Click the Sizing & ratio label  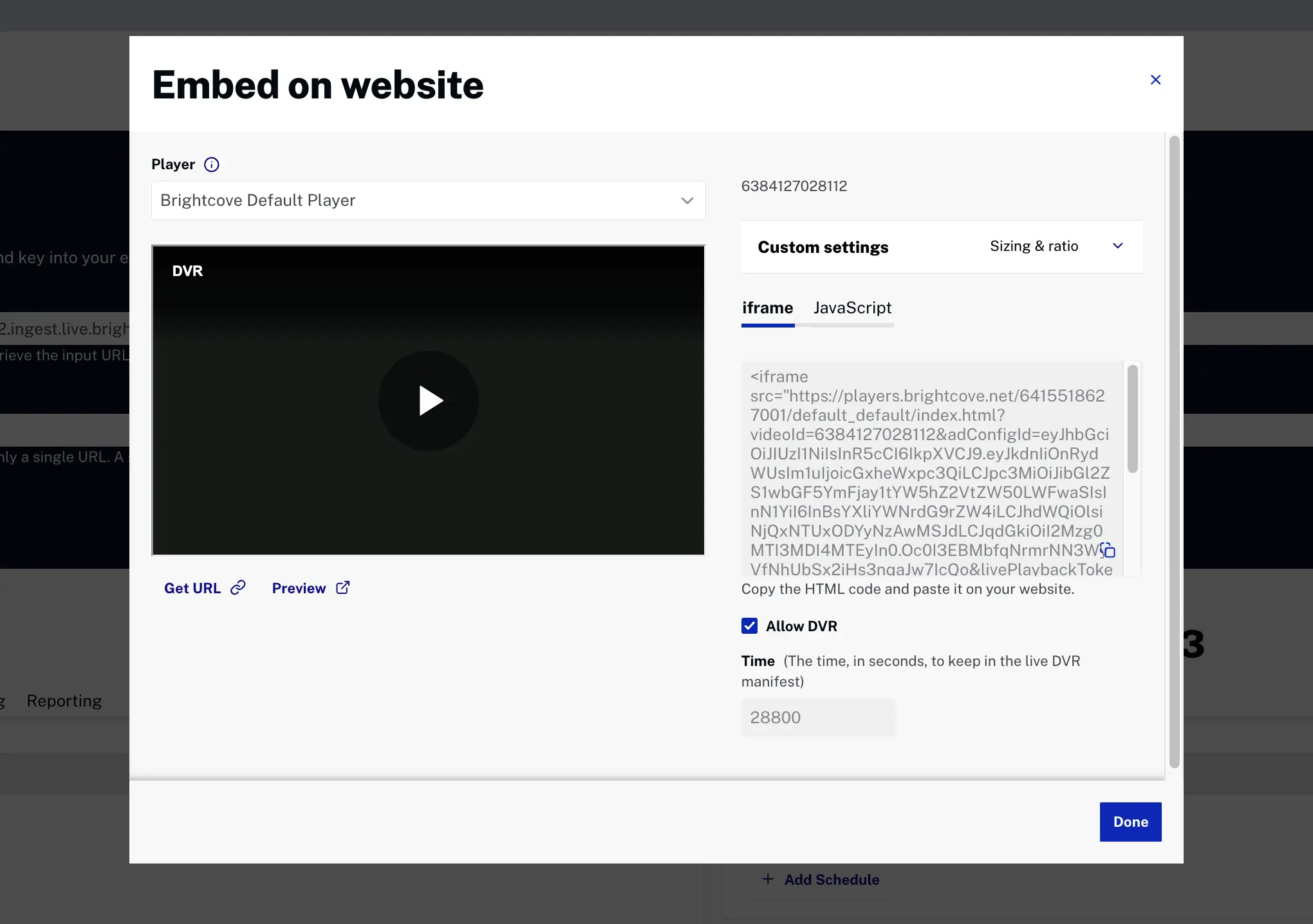(1034, 246)
